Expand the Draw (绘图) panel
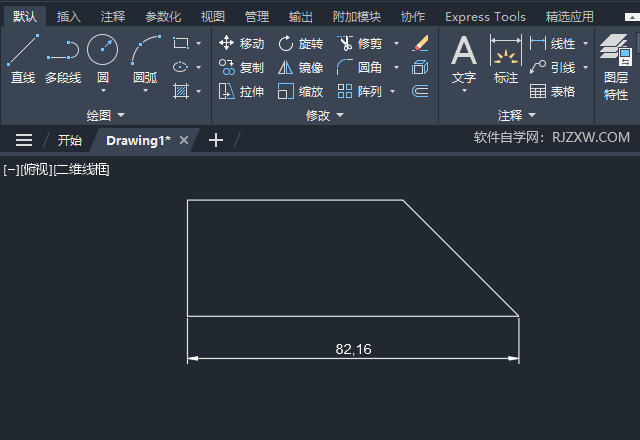This screenshot has height=440, width=640. (x=105, y=116)
